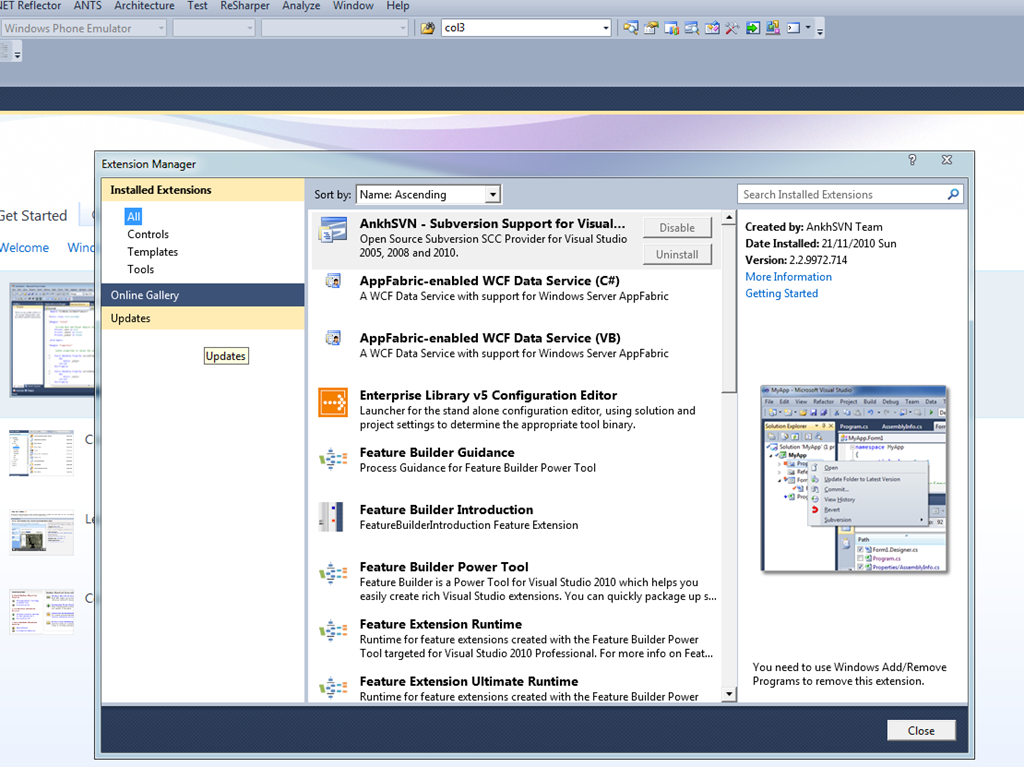Open the Sort by dropdown

[x=492, y=195]
